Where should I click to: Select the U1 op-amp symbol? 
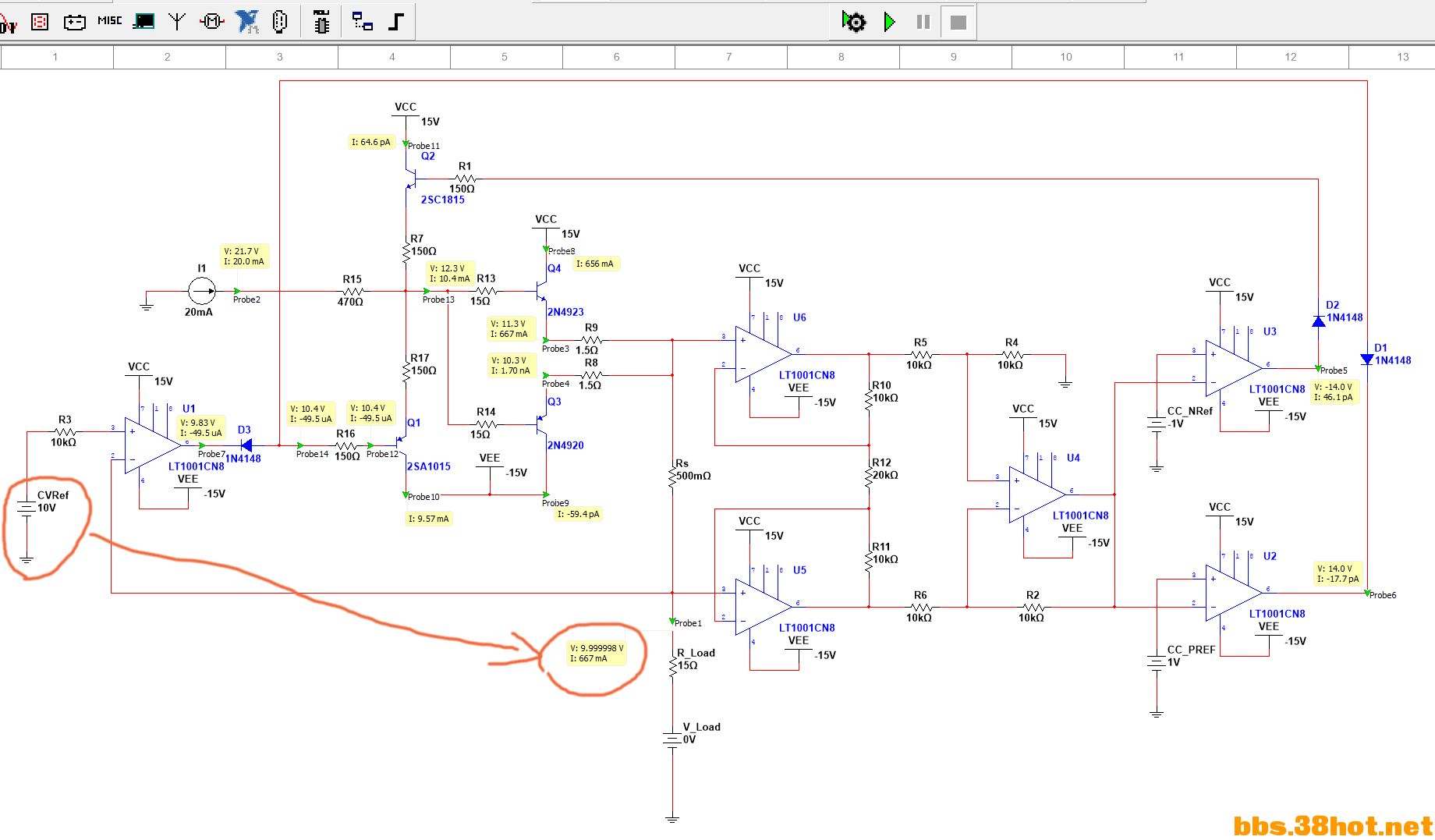coord(153,445)
